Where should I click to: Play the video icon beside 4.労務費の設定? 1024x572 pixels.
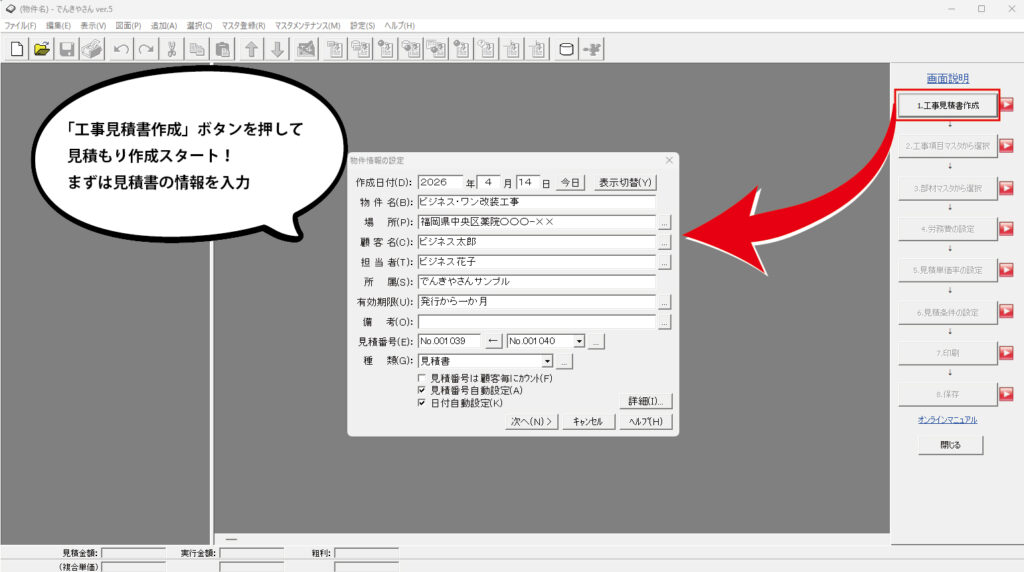coord(1006,229)
